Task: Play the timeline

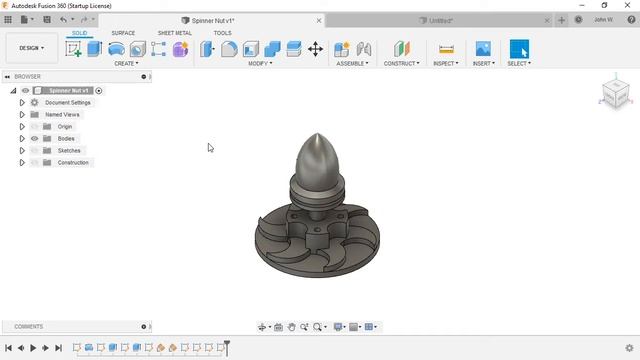Action: (33, 348)
